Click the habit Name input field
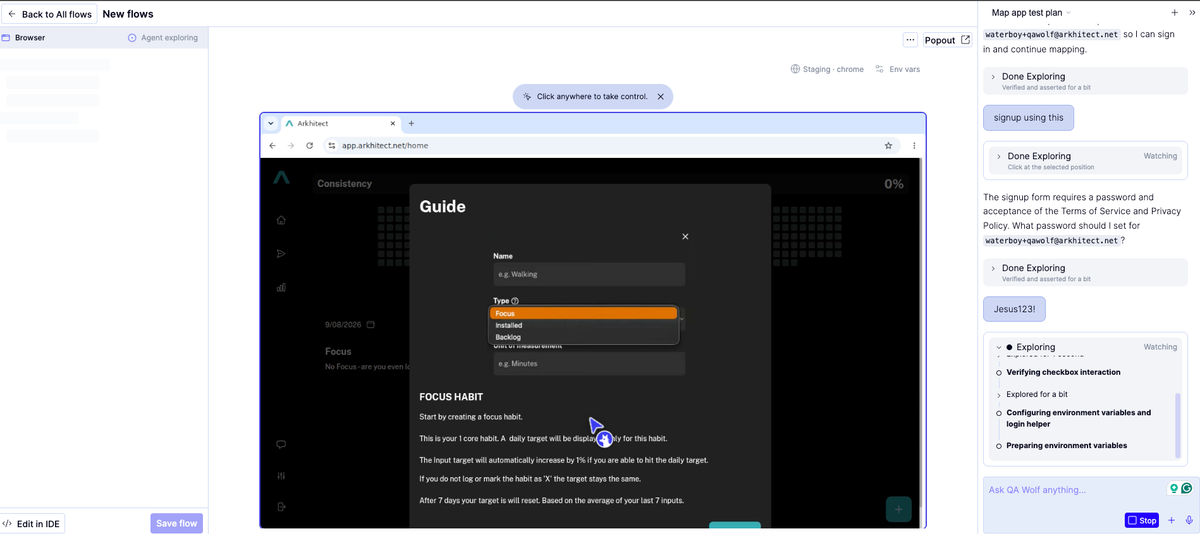 click(x=589, y=274)
